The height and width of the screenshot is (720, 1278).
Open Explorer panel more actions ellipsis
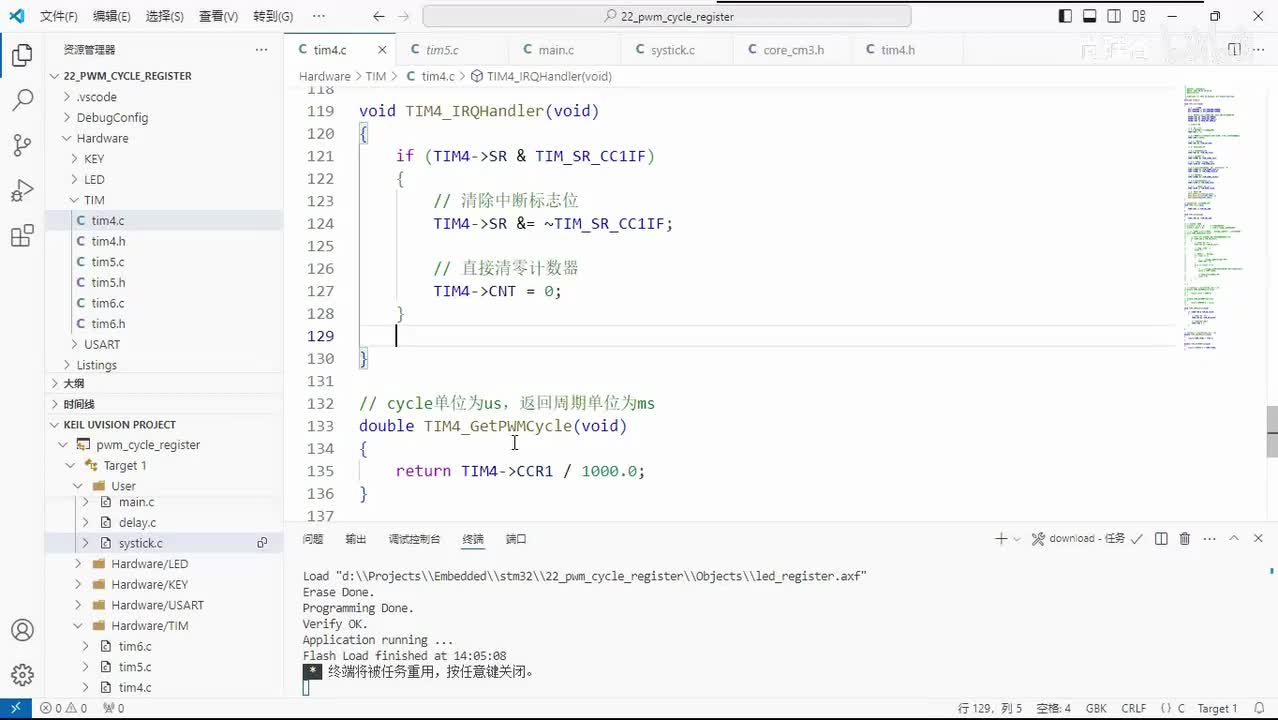[261, 49]
